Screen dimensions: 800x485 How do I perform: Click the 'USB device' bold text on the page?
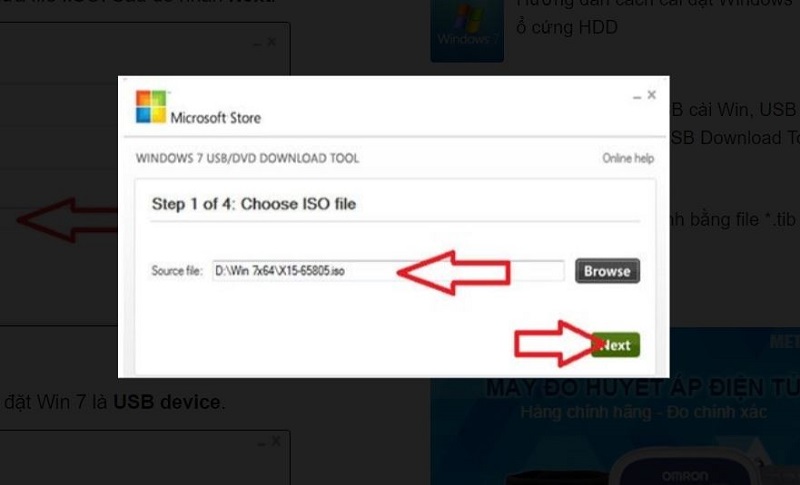[x=166, y=402]
